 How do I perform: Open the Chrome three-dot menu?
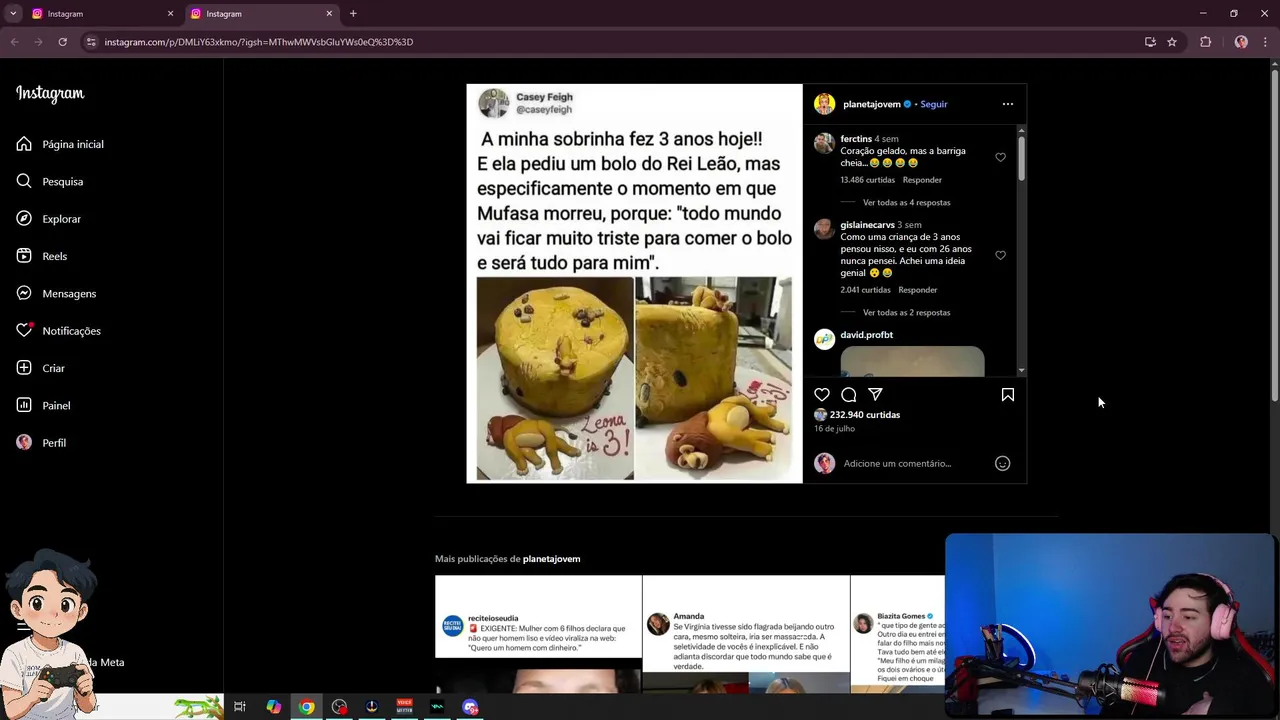tap(1265, 42)
